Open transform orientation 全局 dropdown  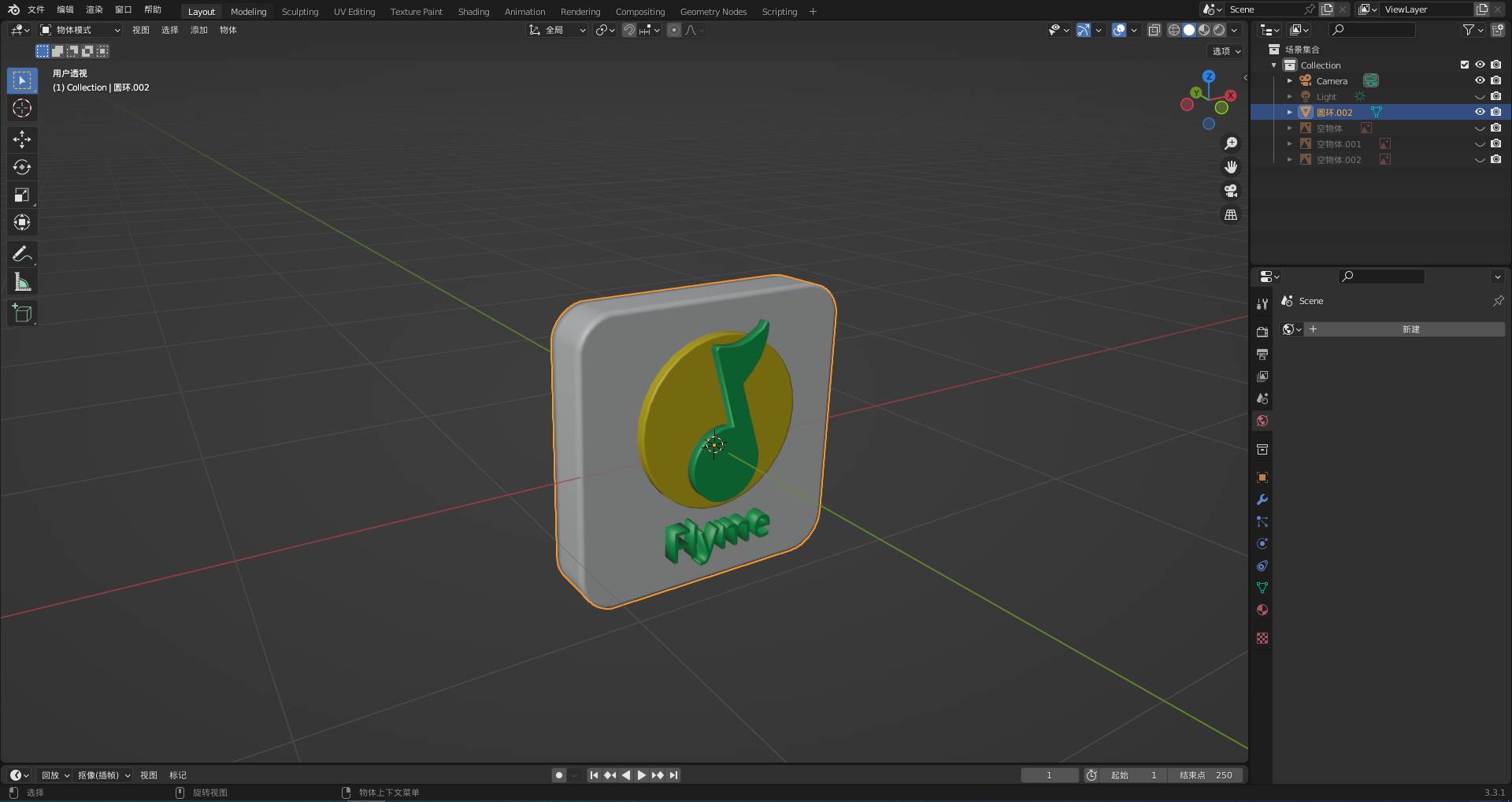click(x=558, y=30)
